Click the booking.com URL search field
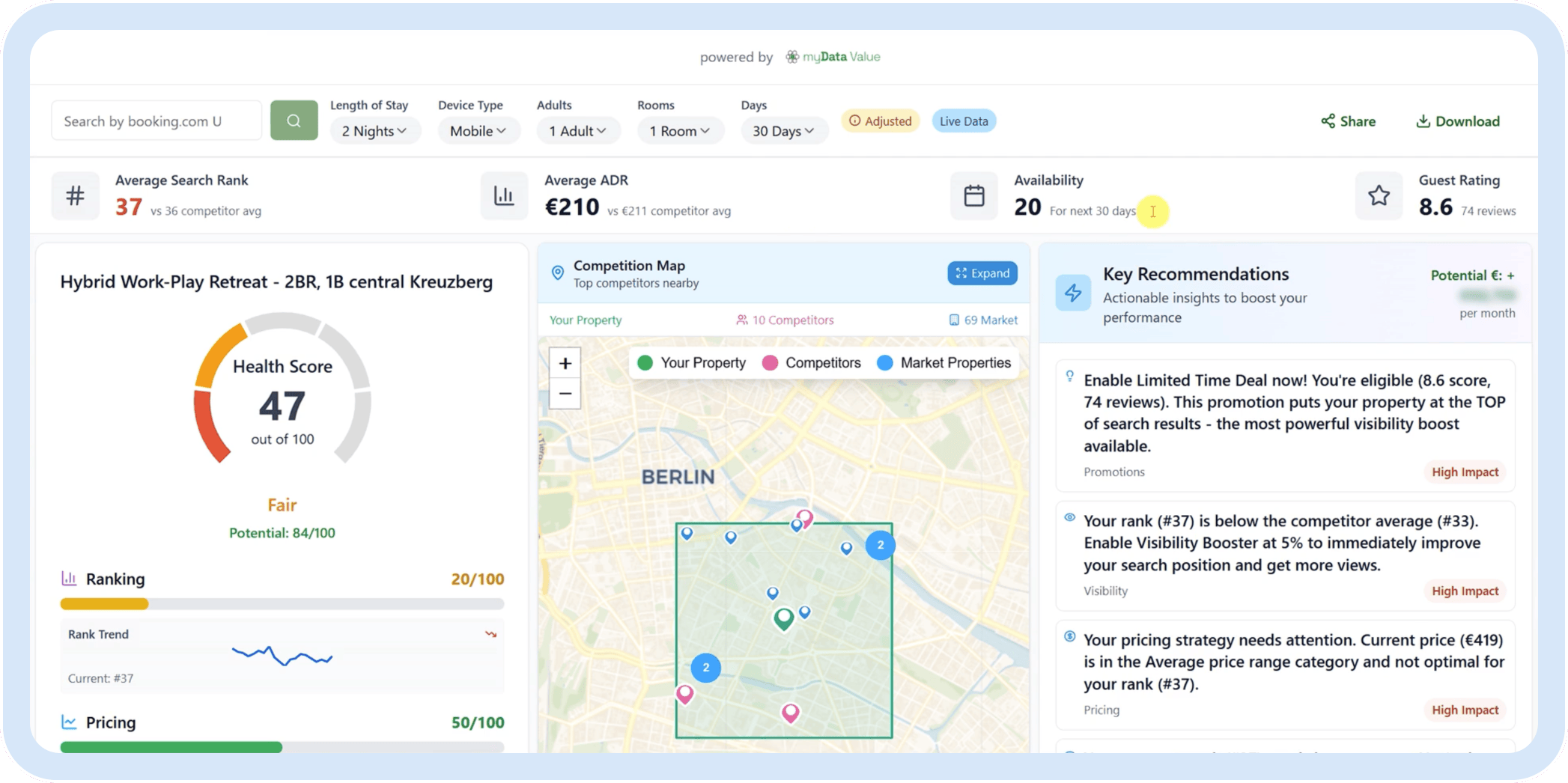Screen dimensions: 1568x783 pyautogui.click(x=156, y=121)
